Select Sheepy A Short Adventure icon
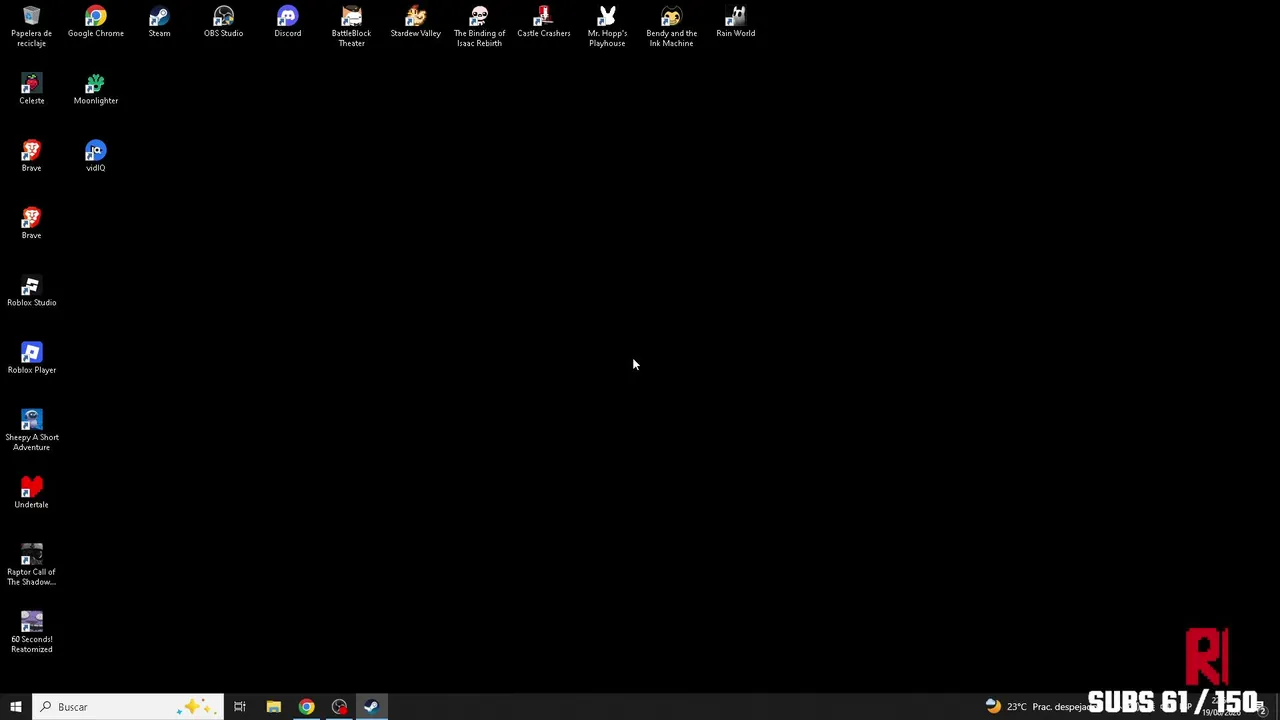The width and height of the screenshot is (1280, 720). click(x=31, y=430)
